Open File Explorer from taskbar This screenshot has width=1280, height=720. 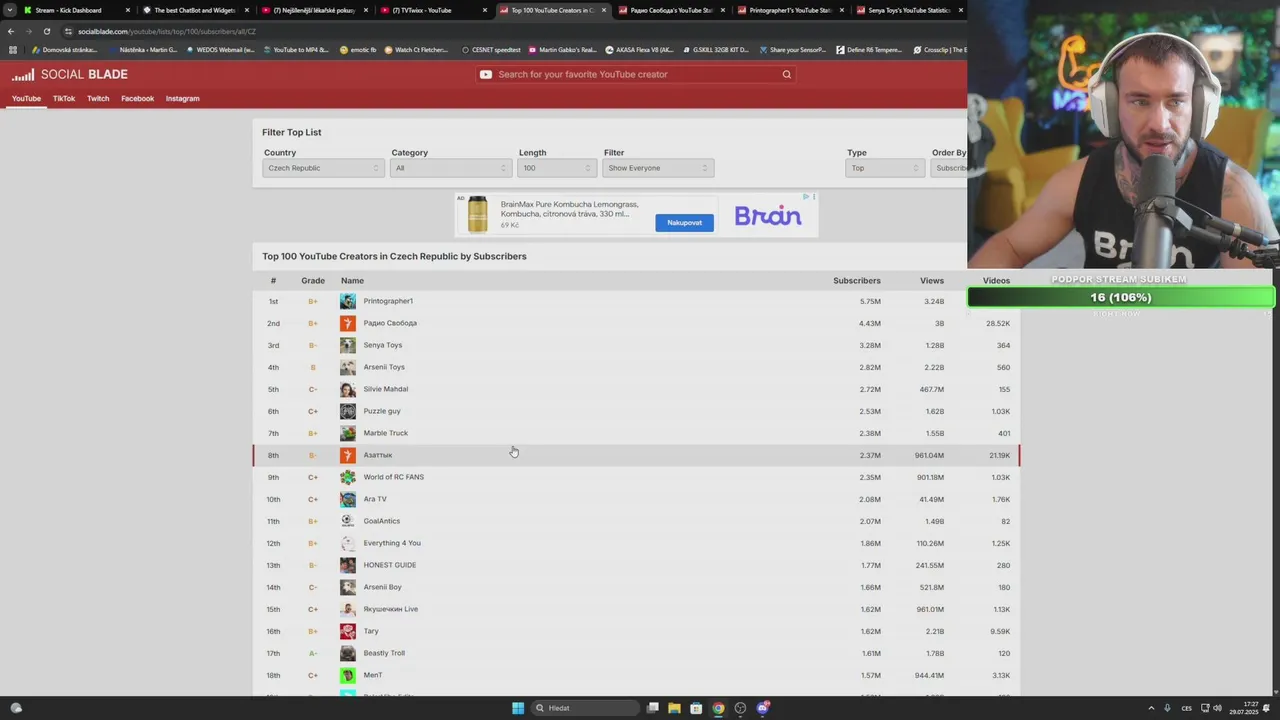click(x=674, y=708)
